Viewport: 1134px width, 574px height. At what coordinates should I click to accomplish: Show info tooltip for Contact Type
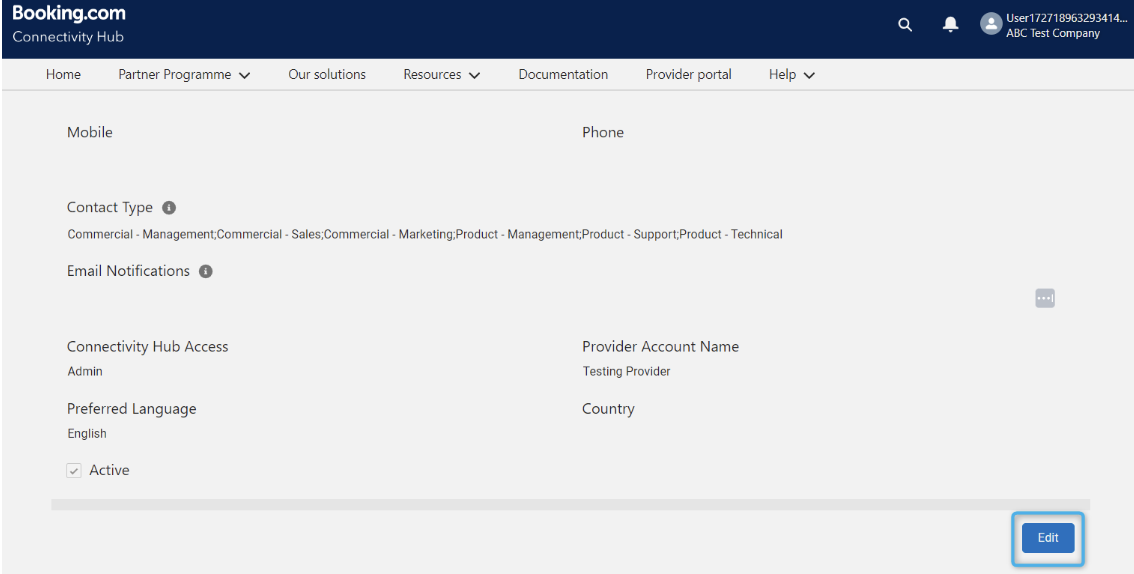point(169,208)
